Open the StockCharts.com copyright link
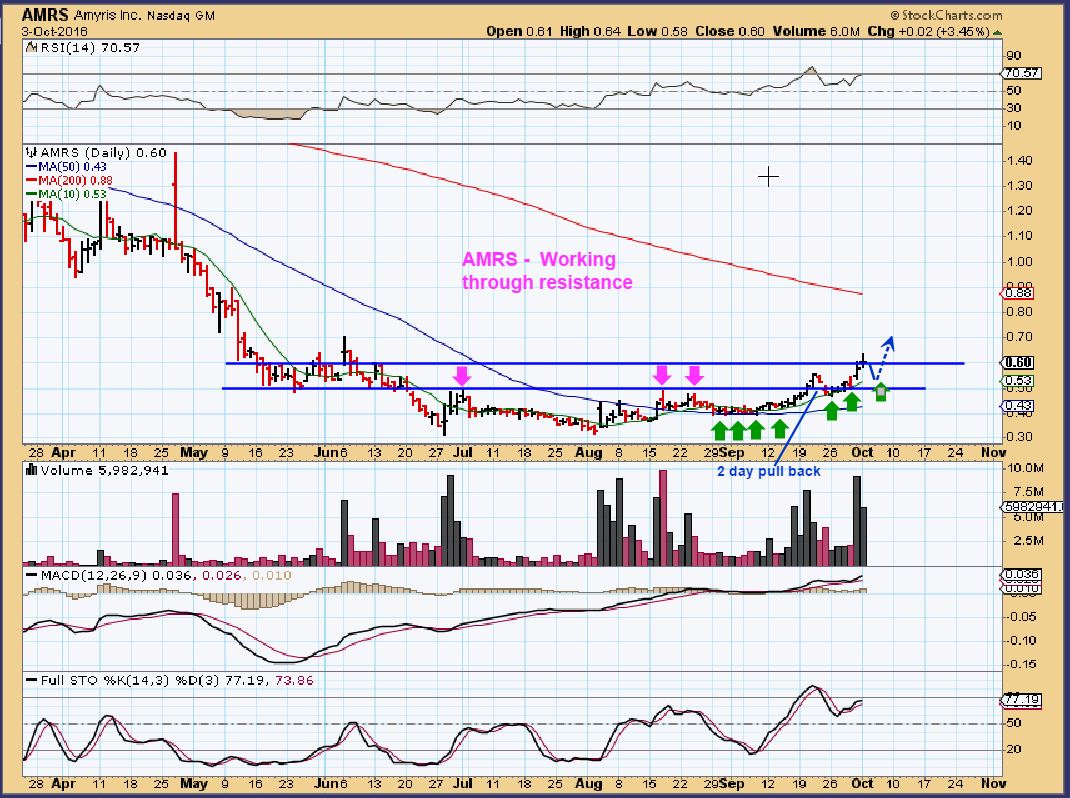This screenshot has height=798, width=1070. [x=946, y=15]
